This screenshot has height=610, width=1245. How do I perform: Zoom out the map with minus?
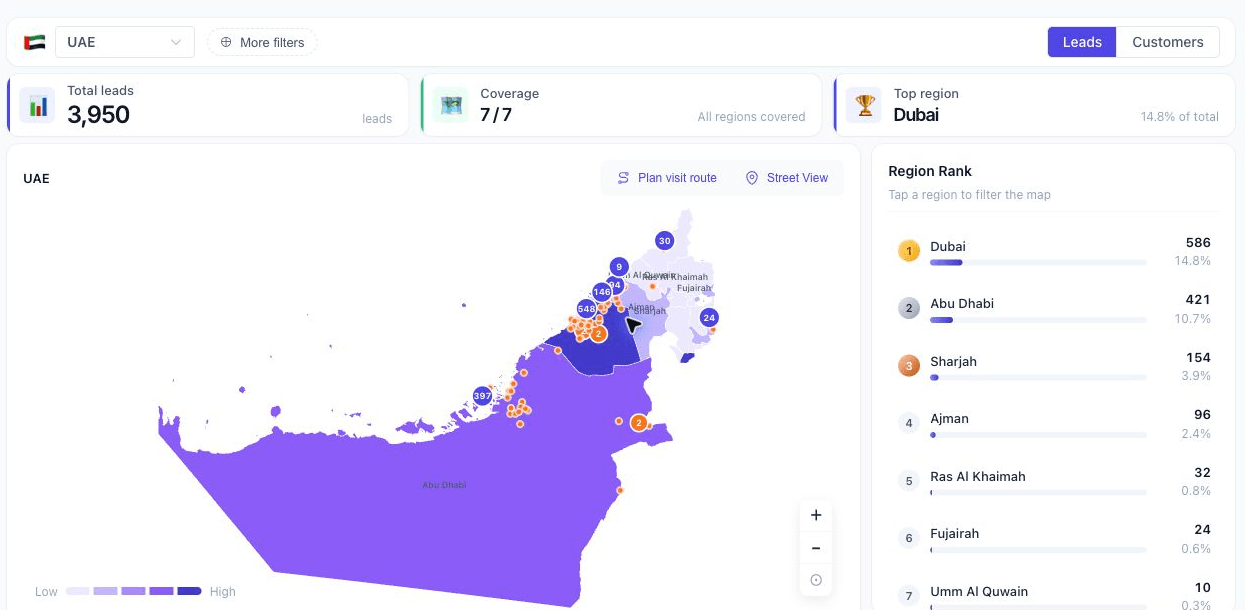point(816,548)
